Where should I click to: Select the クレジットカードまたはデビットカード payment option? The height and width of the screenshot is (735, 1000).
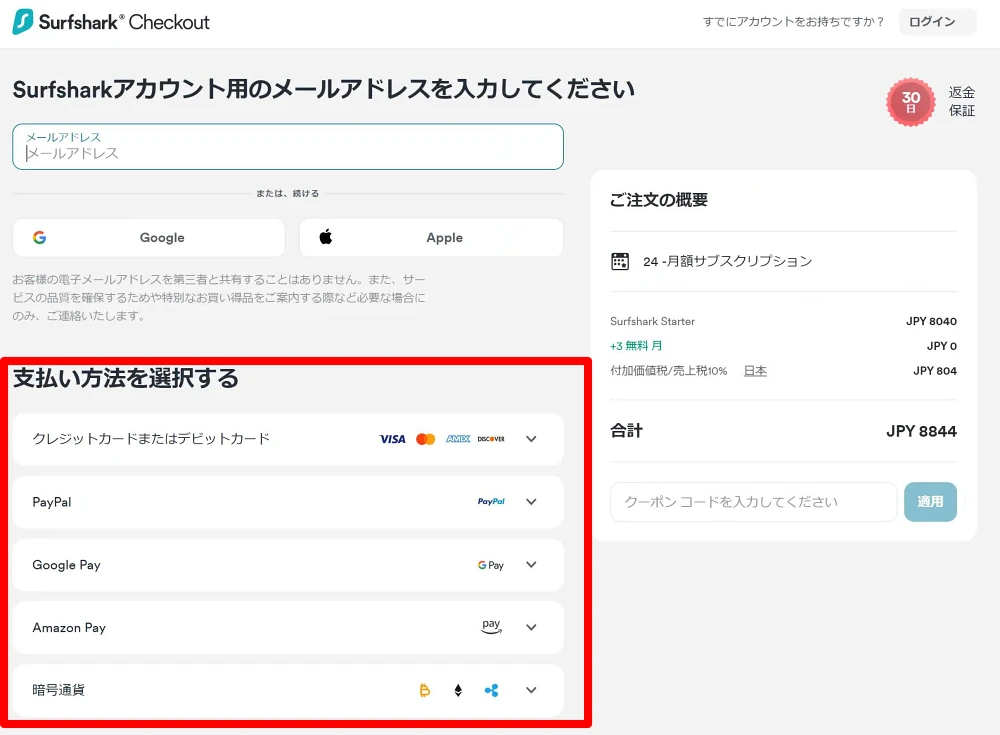[x=288, y=439]
